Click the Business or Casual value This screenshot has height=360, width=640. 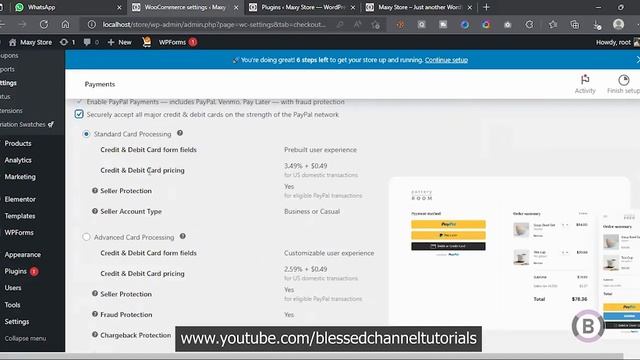pyautogui.click(x=312, y=211)
